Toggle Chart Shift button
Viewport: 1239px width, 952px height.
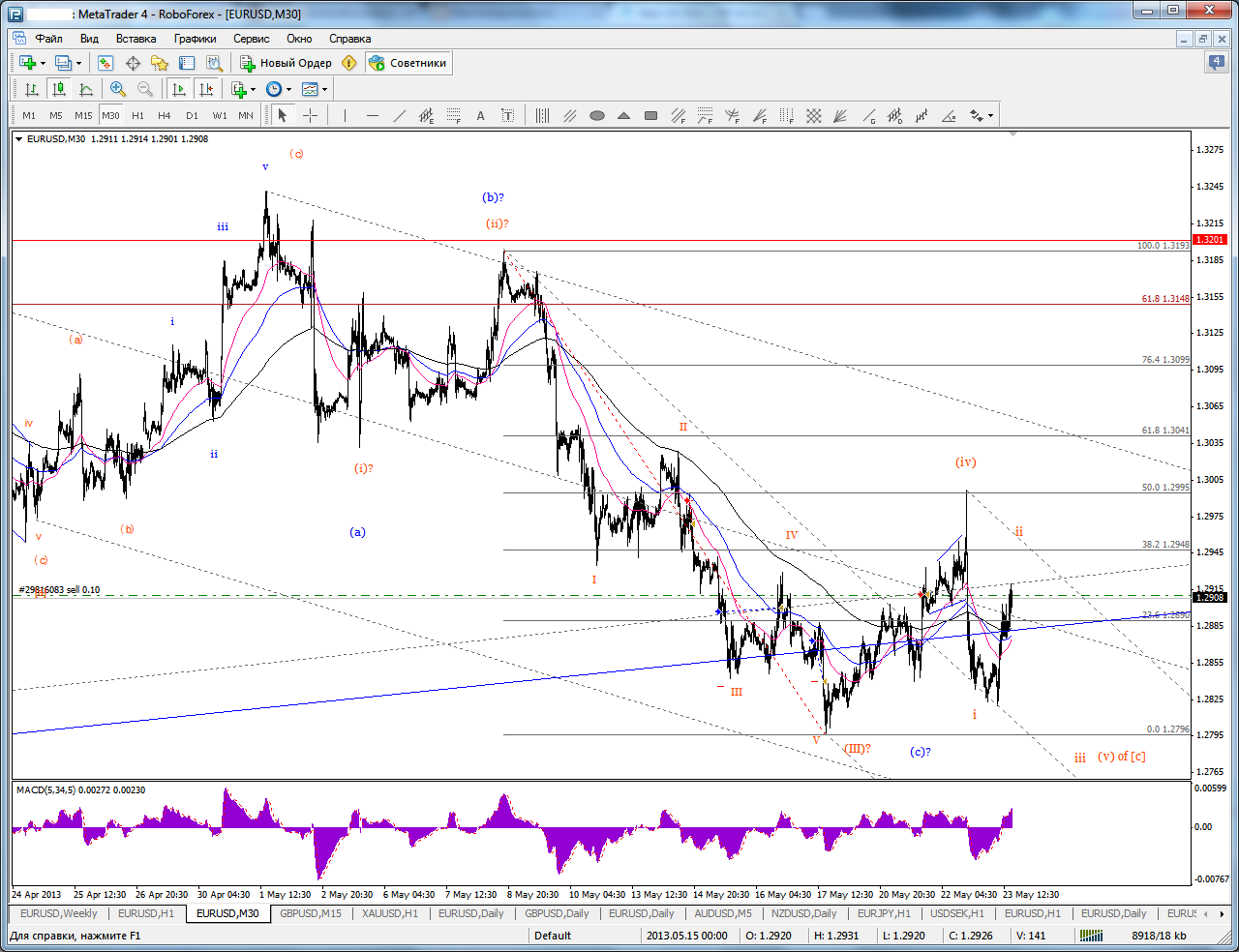[205, 89]
